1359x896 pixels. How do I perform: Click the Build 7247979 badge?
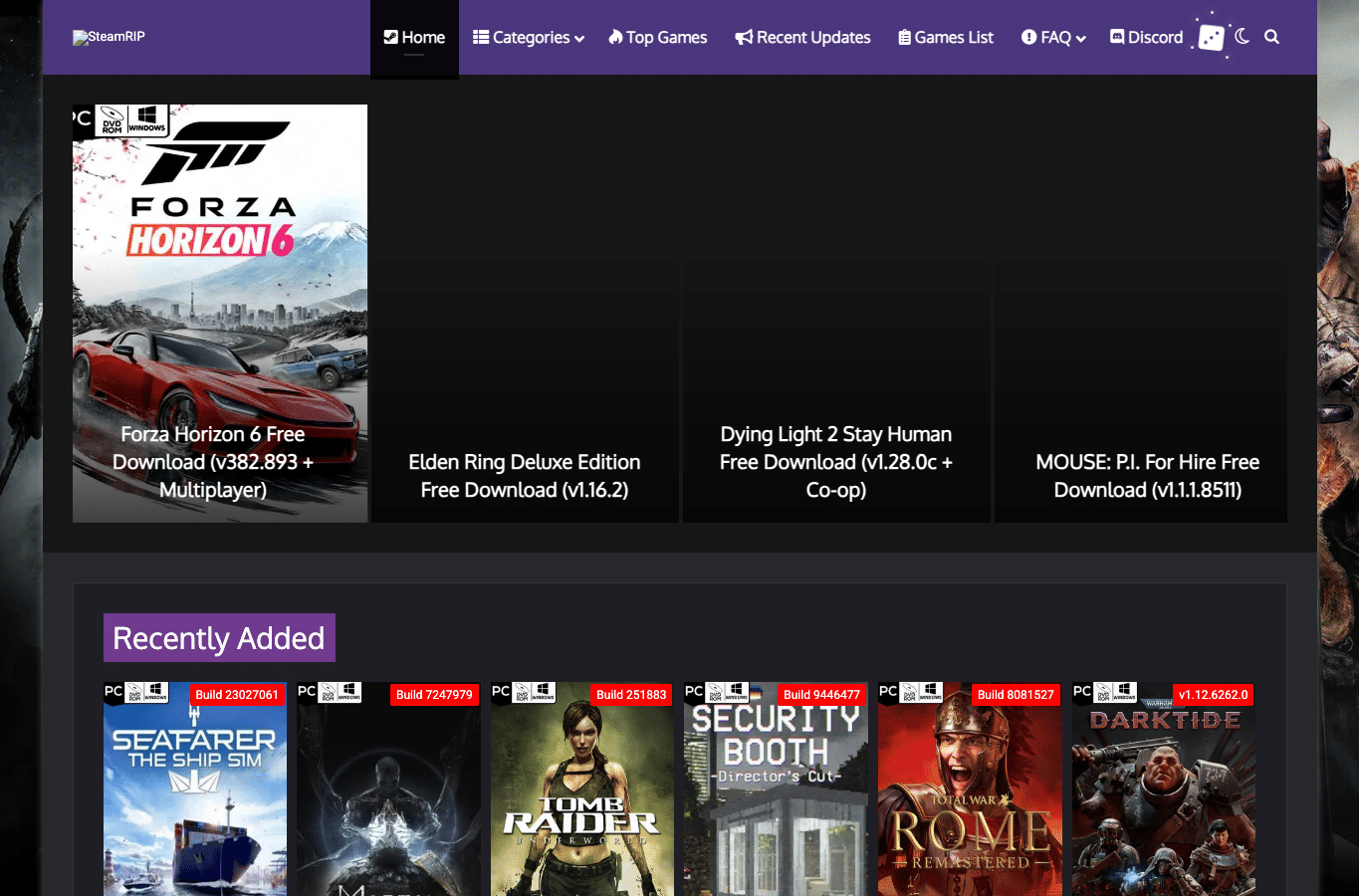pos(434,695)
